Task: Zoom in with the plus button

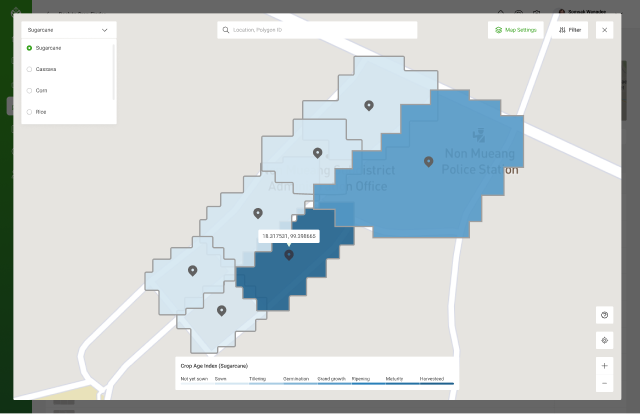Action: tap(604, 365)
